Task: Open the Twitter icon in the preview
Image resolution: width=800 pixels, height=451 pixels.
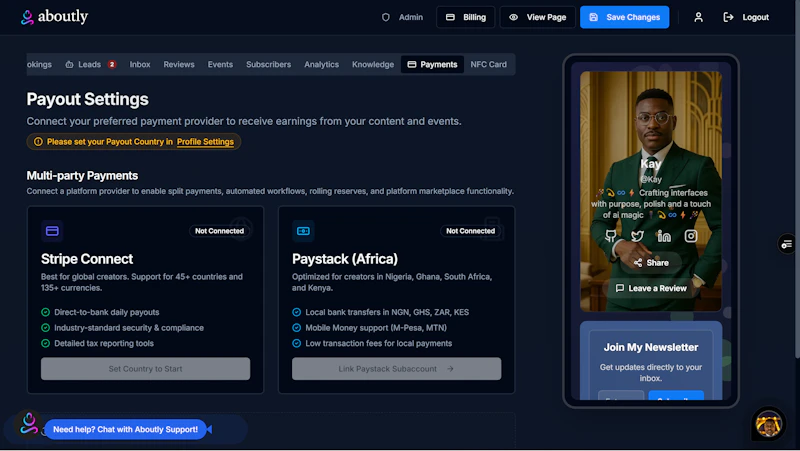Action: tap(637, 236)
